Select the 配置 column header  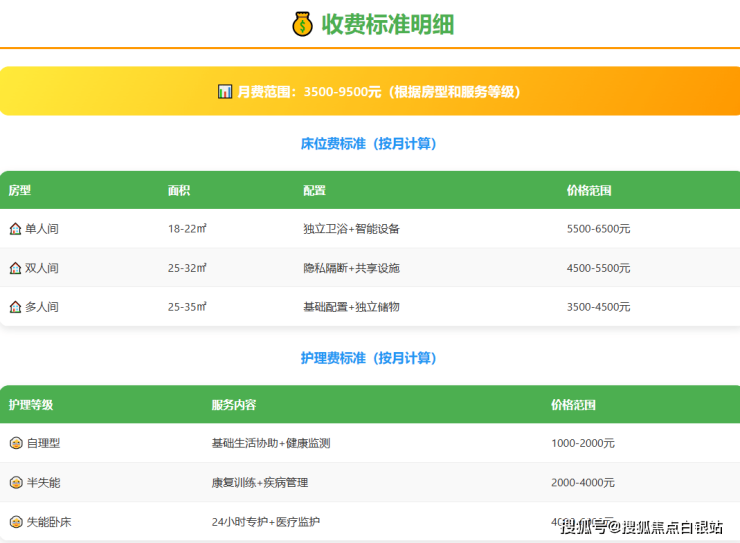point(314,190)
